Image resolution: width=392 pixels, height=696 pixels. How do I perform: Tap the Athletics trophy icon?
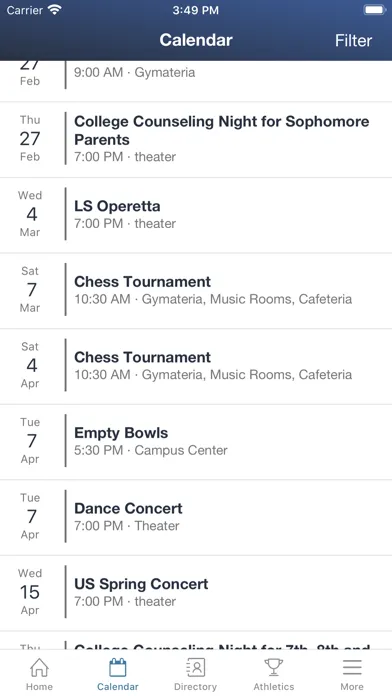274,667
